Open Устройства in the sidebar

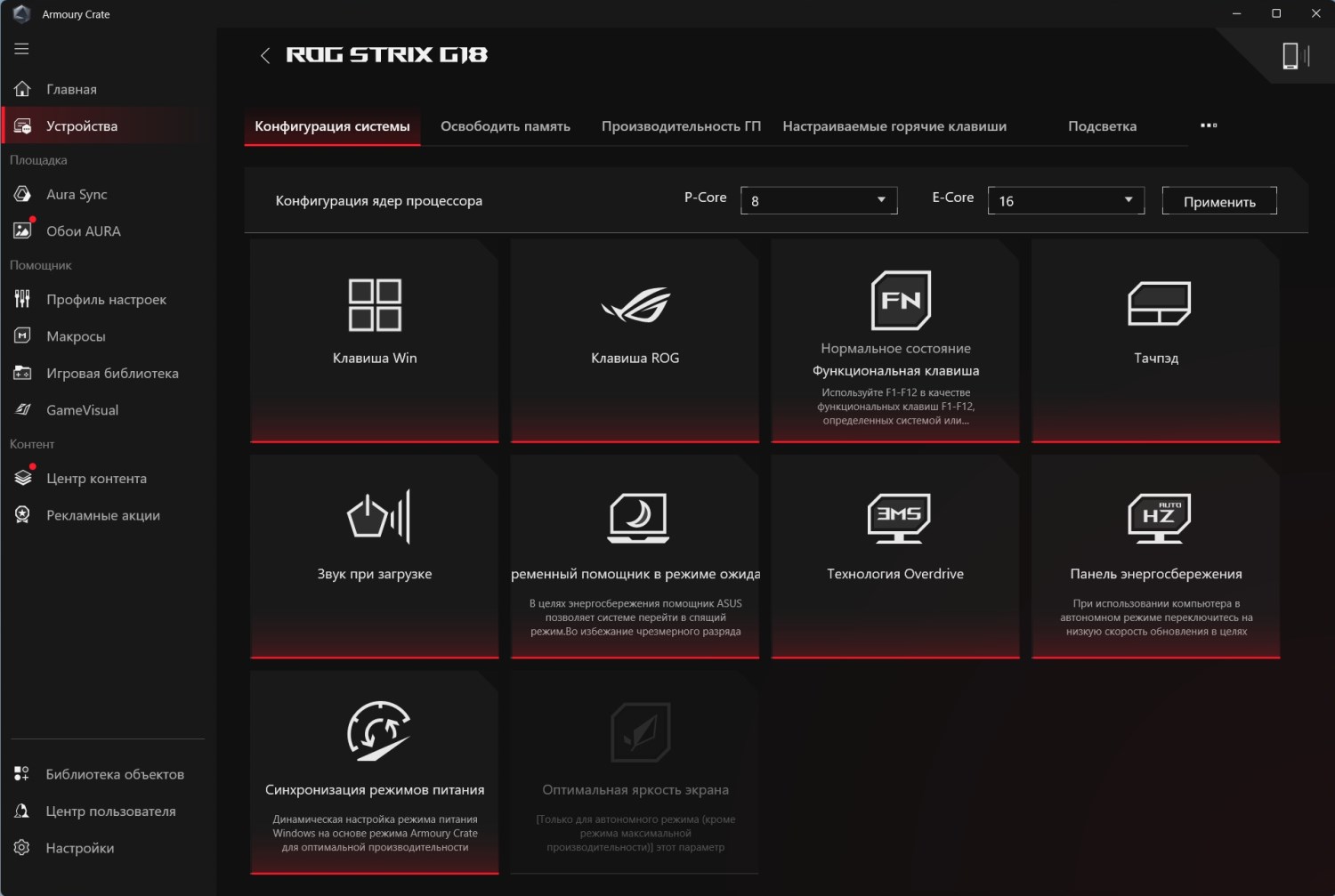coord(82,126)
